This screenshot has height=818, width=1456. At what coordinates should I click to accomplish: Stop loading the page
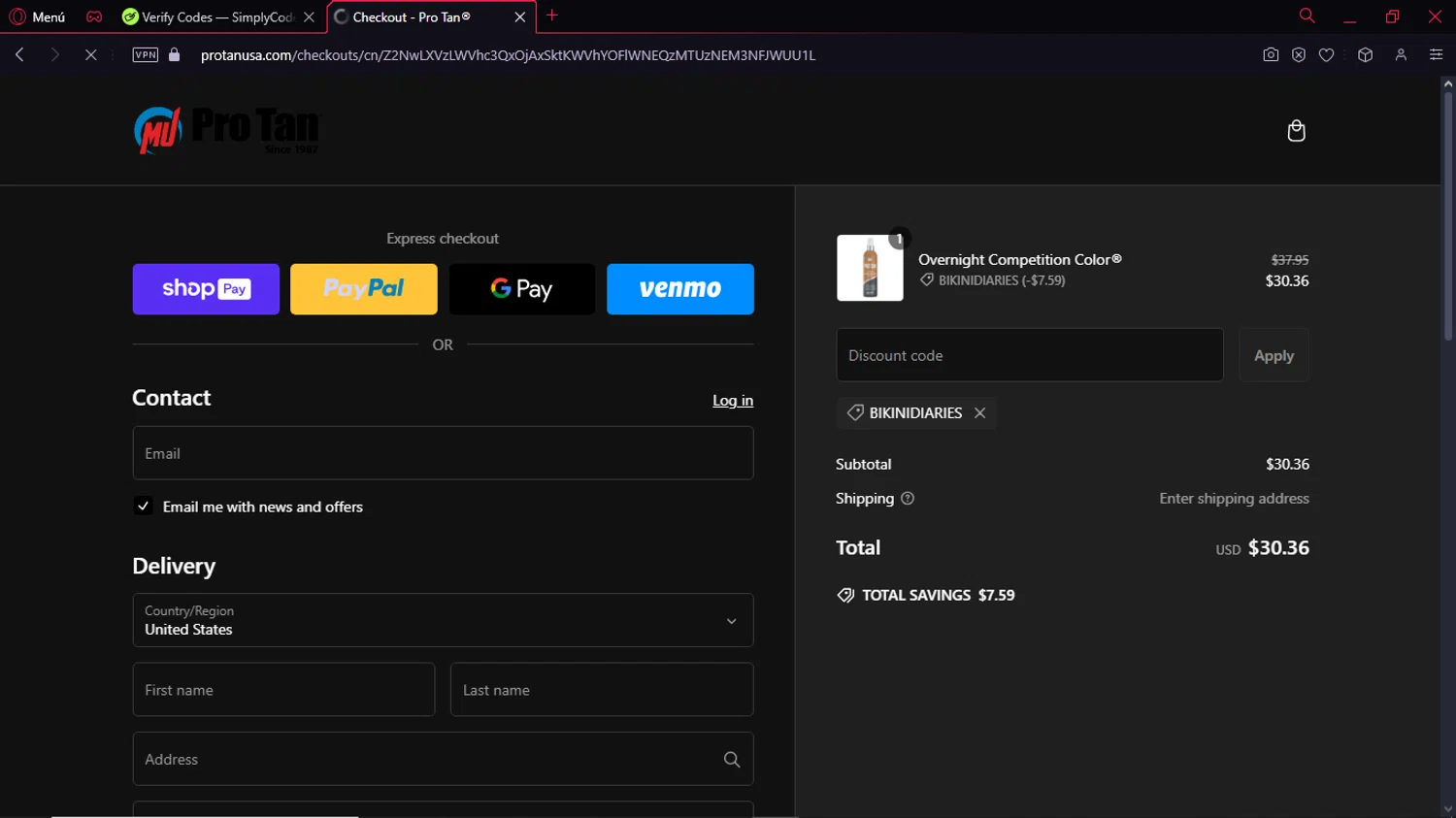[90, 55]
